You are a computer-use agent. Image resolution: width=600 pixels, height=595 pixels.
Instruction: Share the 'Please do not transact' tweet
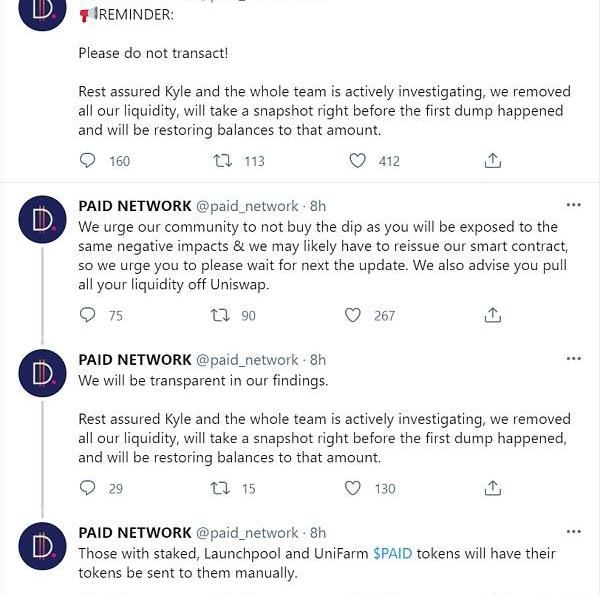(492, 161)
